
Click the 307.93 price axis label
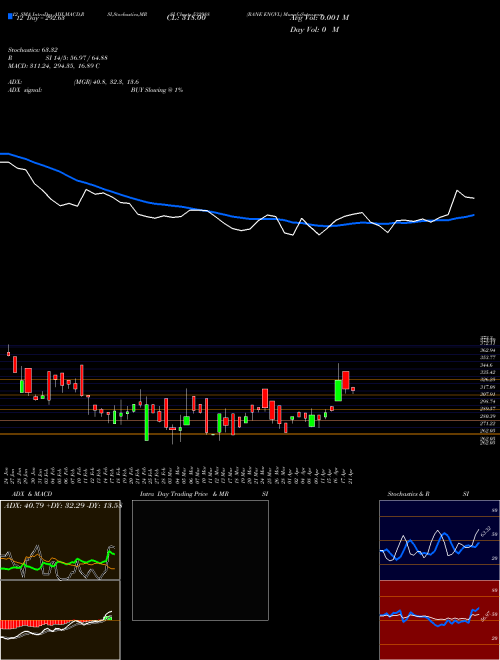487,394
